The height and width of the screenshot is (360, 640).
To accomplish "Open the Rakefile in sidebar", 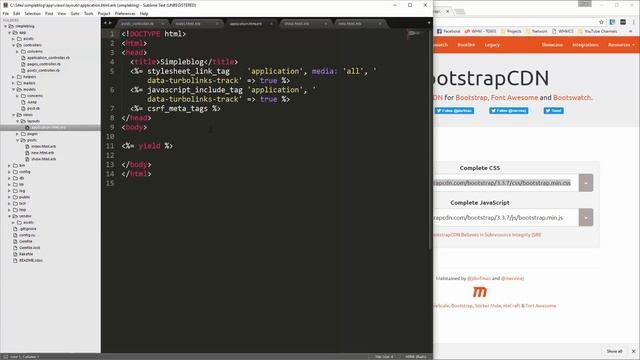I will (26, 254).
